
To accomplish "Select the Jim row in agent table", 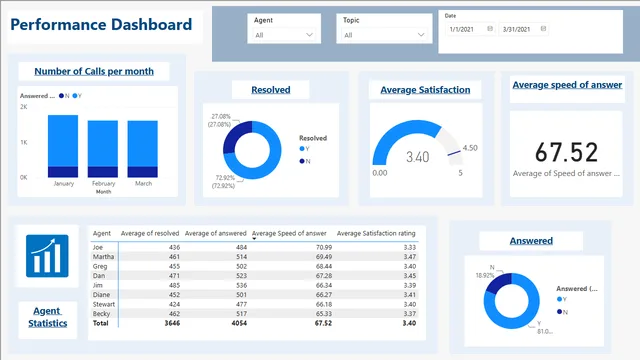I will (x=254, y=285).
